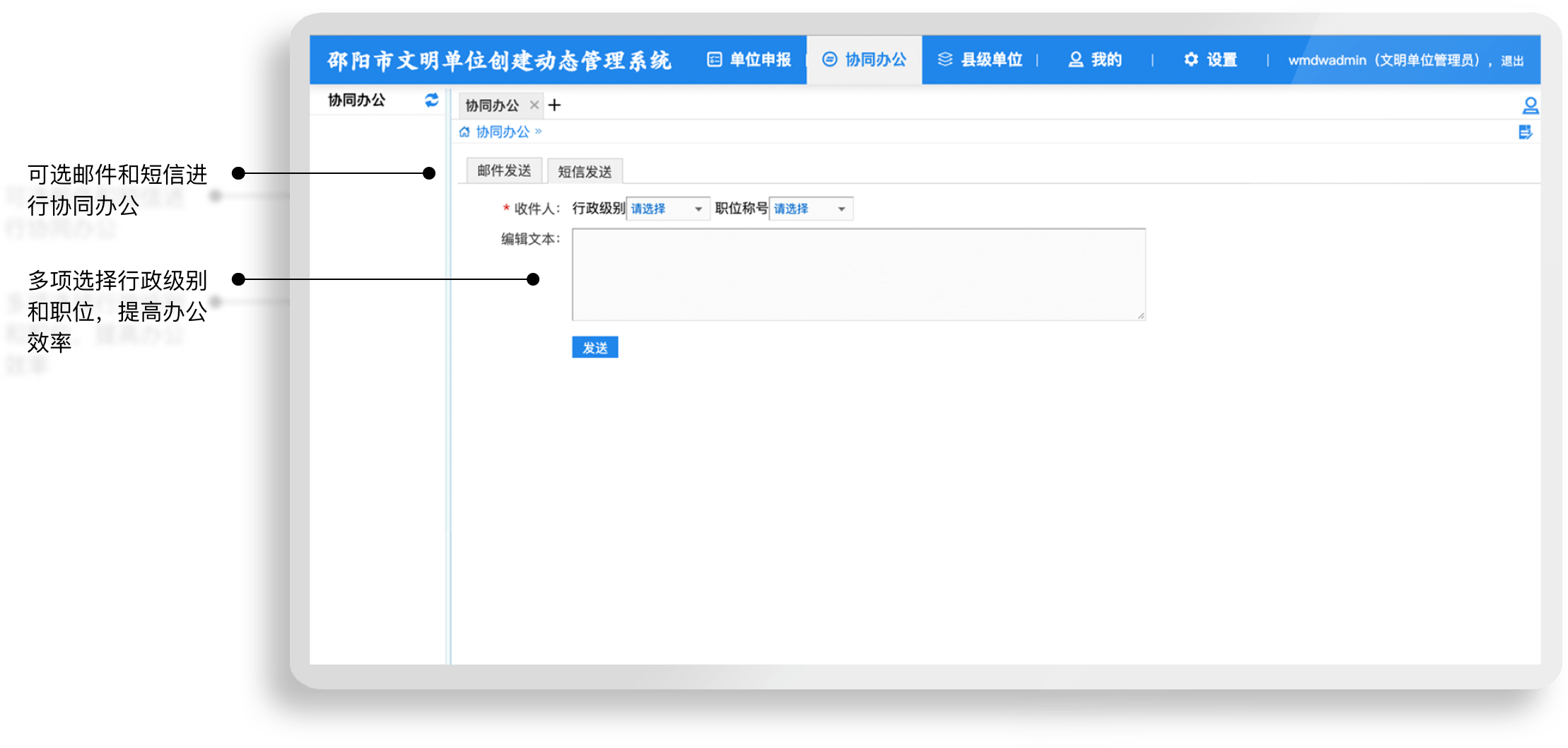The width and height of the screenshot is (1568, 748).
Task: Focus the 编辑文本 text area
Action: click(x=858, y=274)
